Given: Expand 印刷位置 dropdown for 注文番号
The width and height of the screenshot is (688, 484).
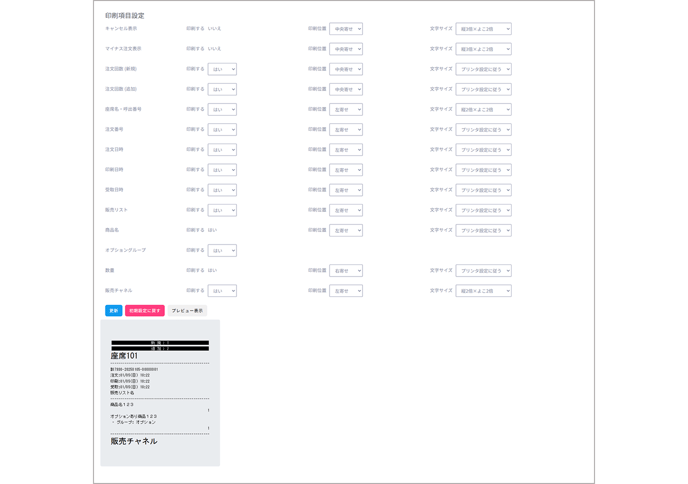Looking at the screenshot, I should pyautogui.click(x=346, y=130).
